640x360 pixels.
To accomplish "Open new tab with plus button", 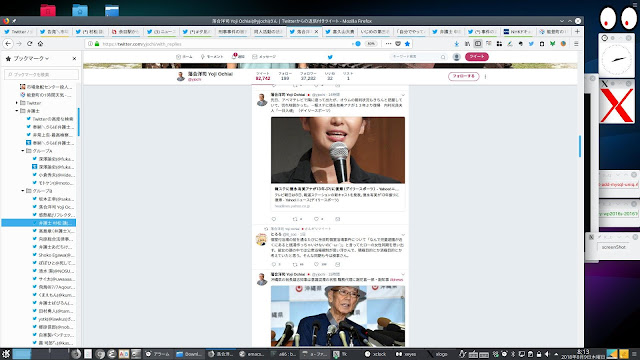I will (577, 31).
